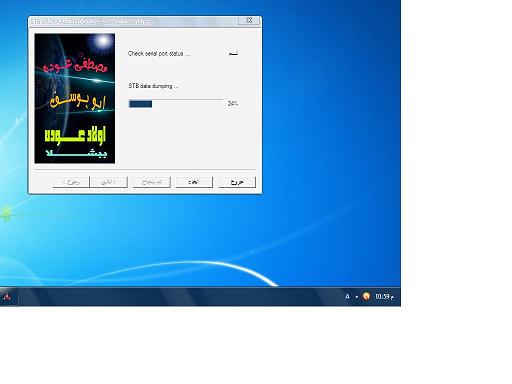This screenshot has width=512, height=384.
Task: Click the STB data dumping progress bar
Action: [176, 104]
